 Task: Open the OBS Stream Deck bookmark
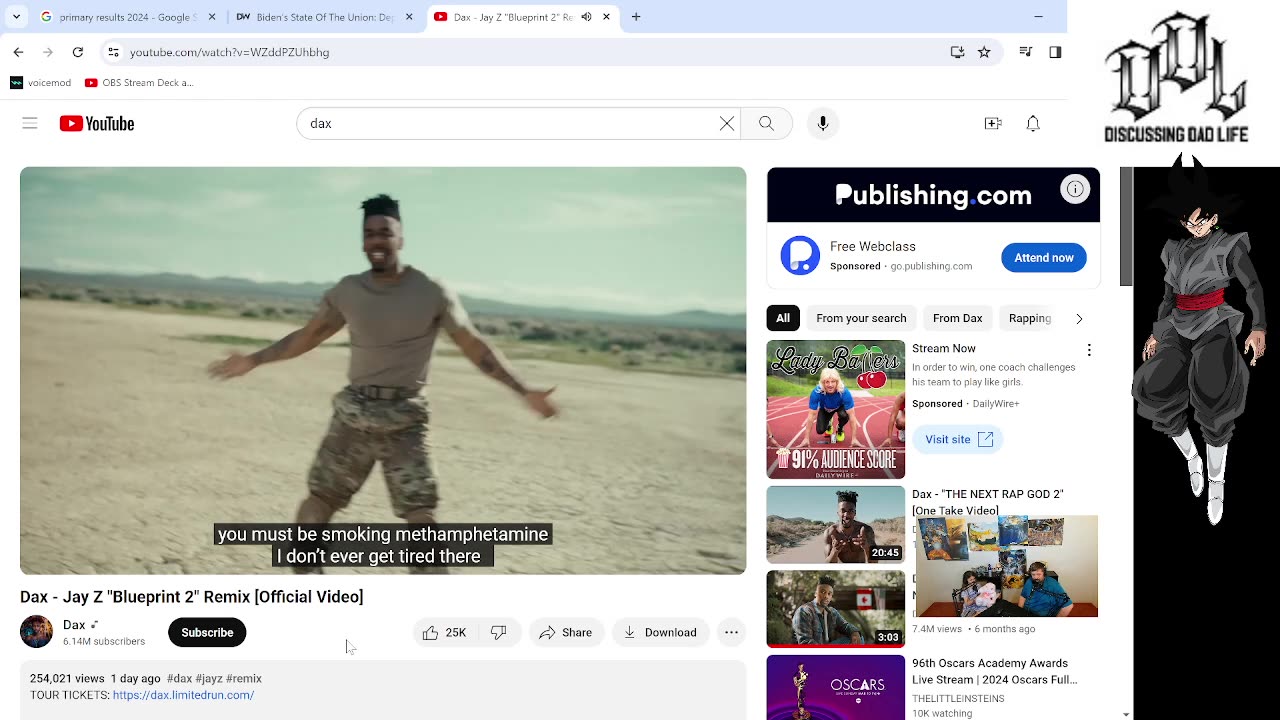pos(139,83)
